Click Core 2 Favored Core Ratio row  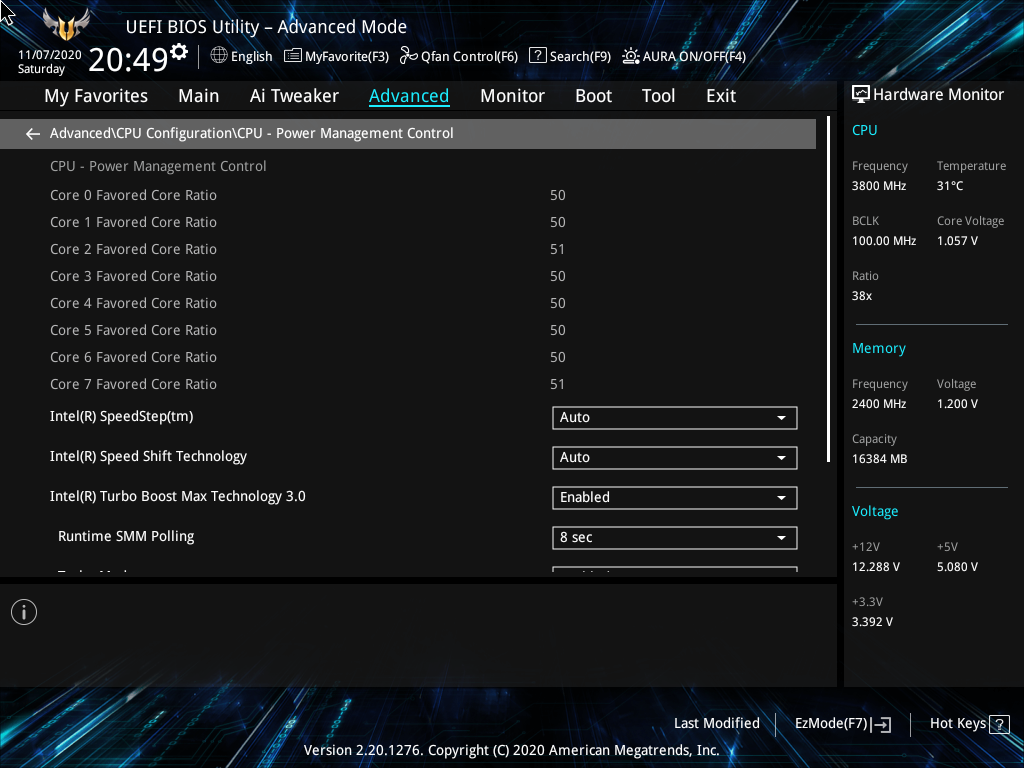tap(408, 249)
